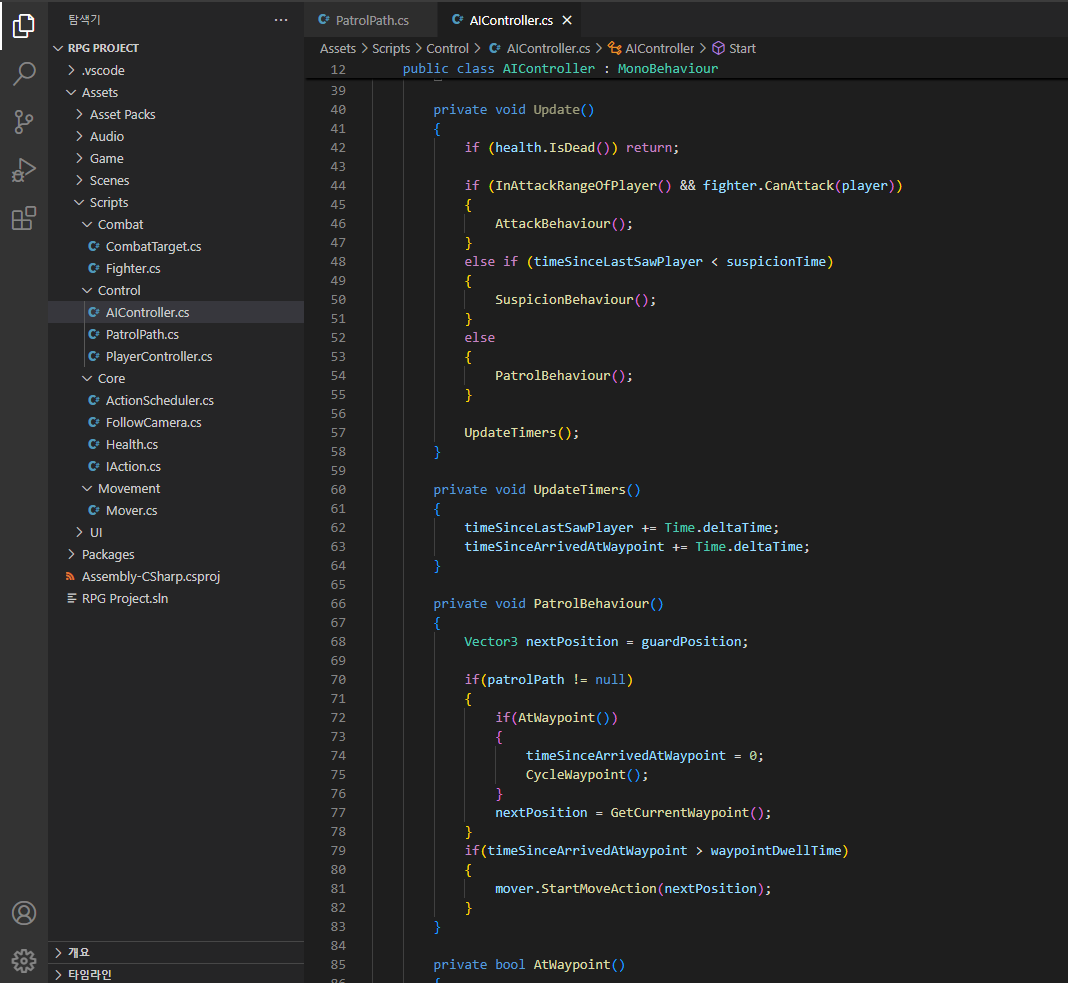Viewport: 1068px width, 983px height.
Task: Open the Manage settings gear icon
Action: pyautogui.click(x=24, y=960)
